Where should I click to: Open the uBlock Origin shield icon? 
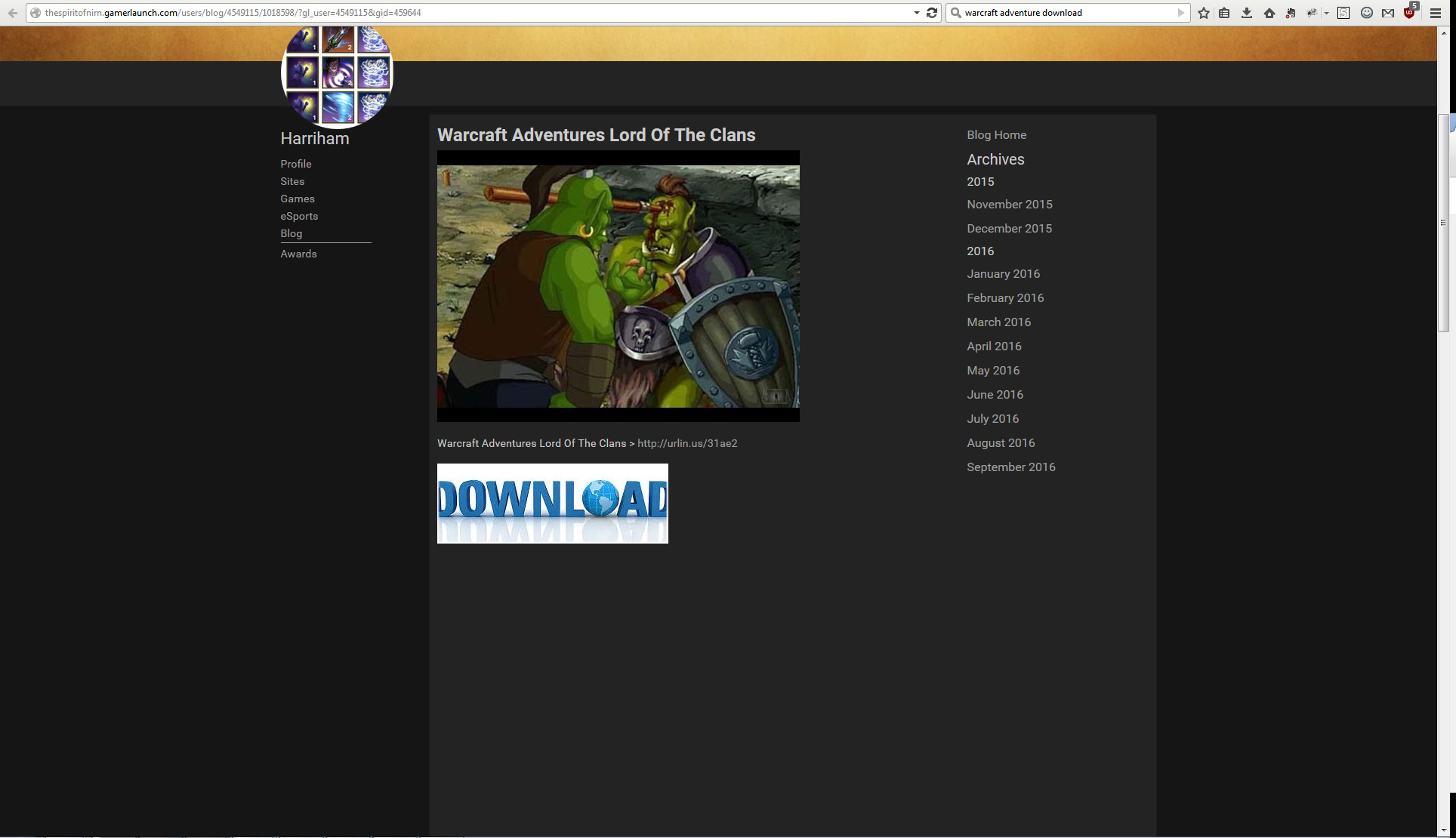1409,13
